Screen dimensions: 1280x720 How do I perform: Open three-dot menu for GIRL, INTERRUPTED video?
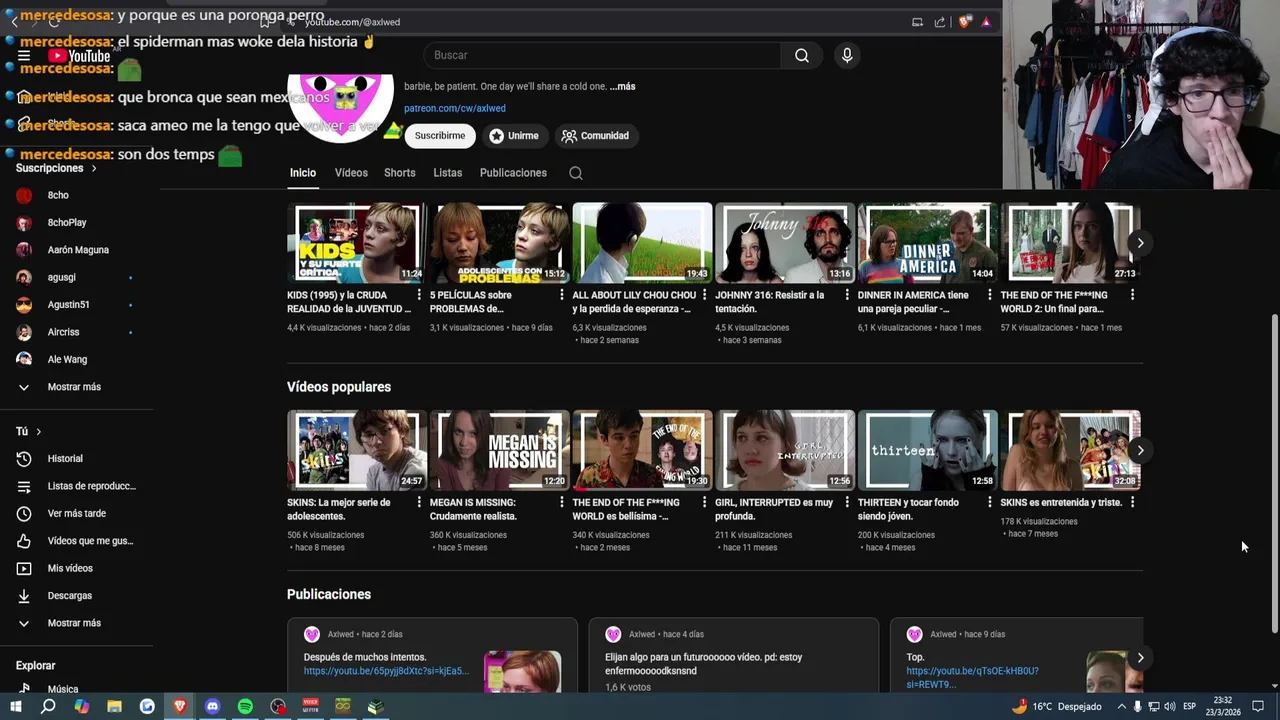pyautogui.click(x=847, y=502)
